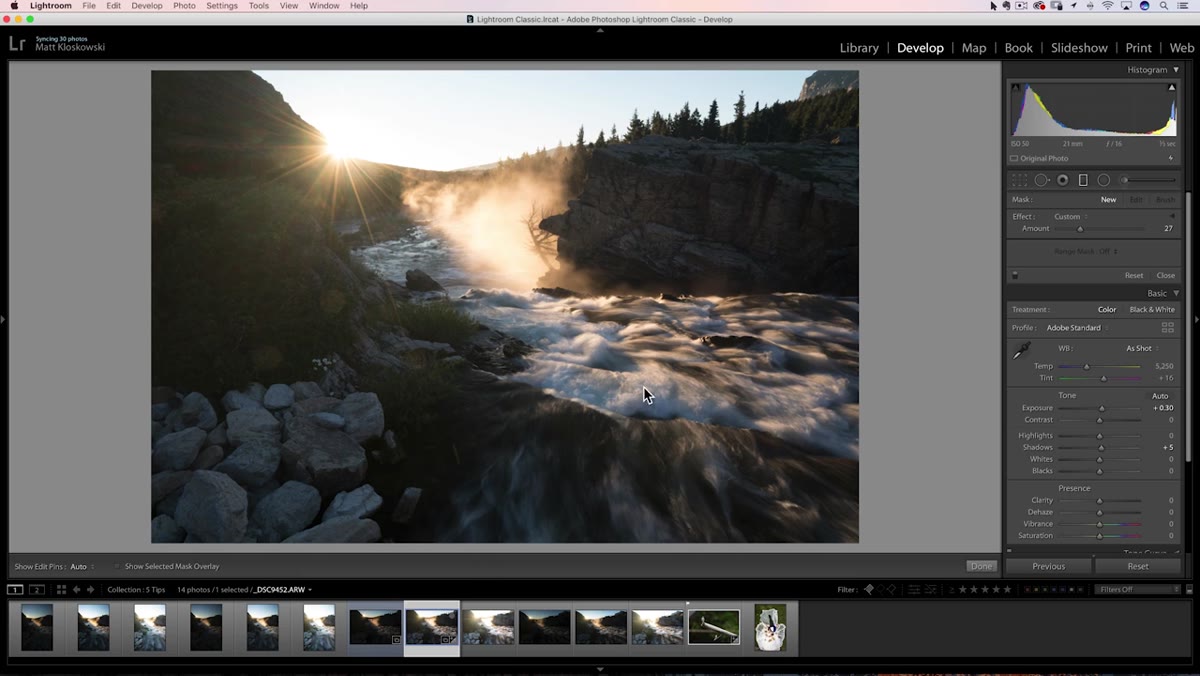Click the Done button in toolbar
Image resolution: width=1200 pixels, height=676 pixels.
tap(981, 566)
